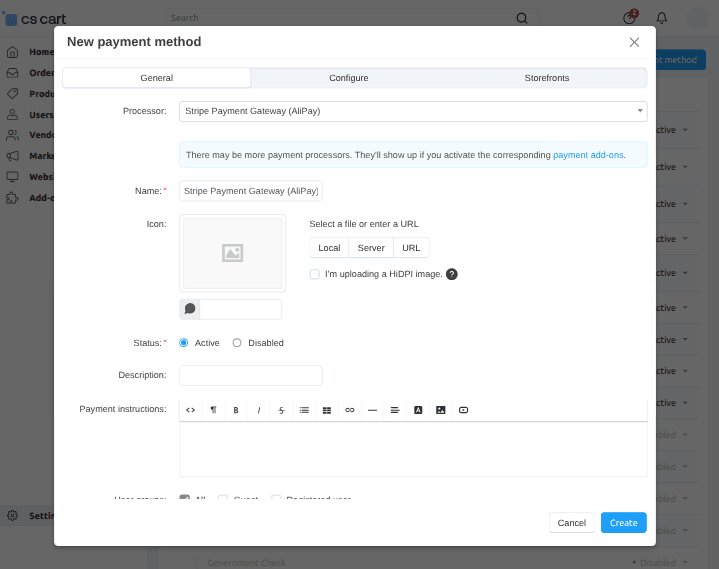Open the paragraph format dropdown in editor
Screen dimensions: 719x569
213,410
